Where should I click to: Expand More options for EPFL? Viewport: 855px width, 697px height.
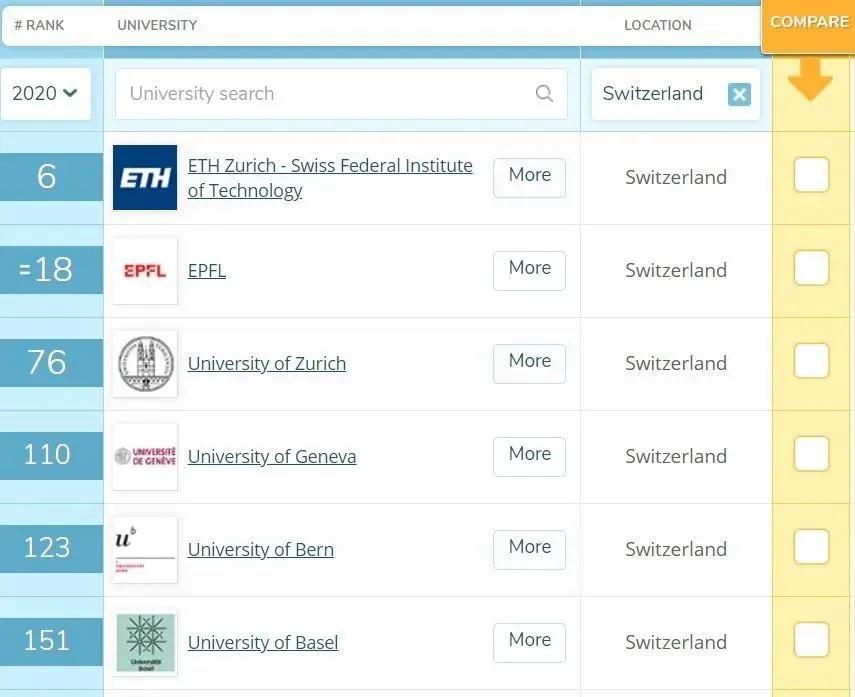point(529,269)
